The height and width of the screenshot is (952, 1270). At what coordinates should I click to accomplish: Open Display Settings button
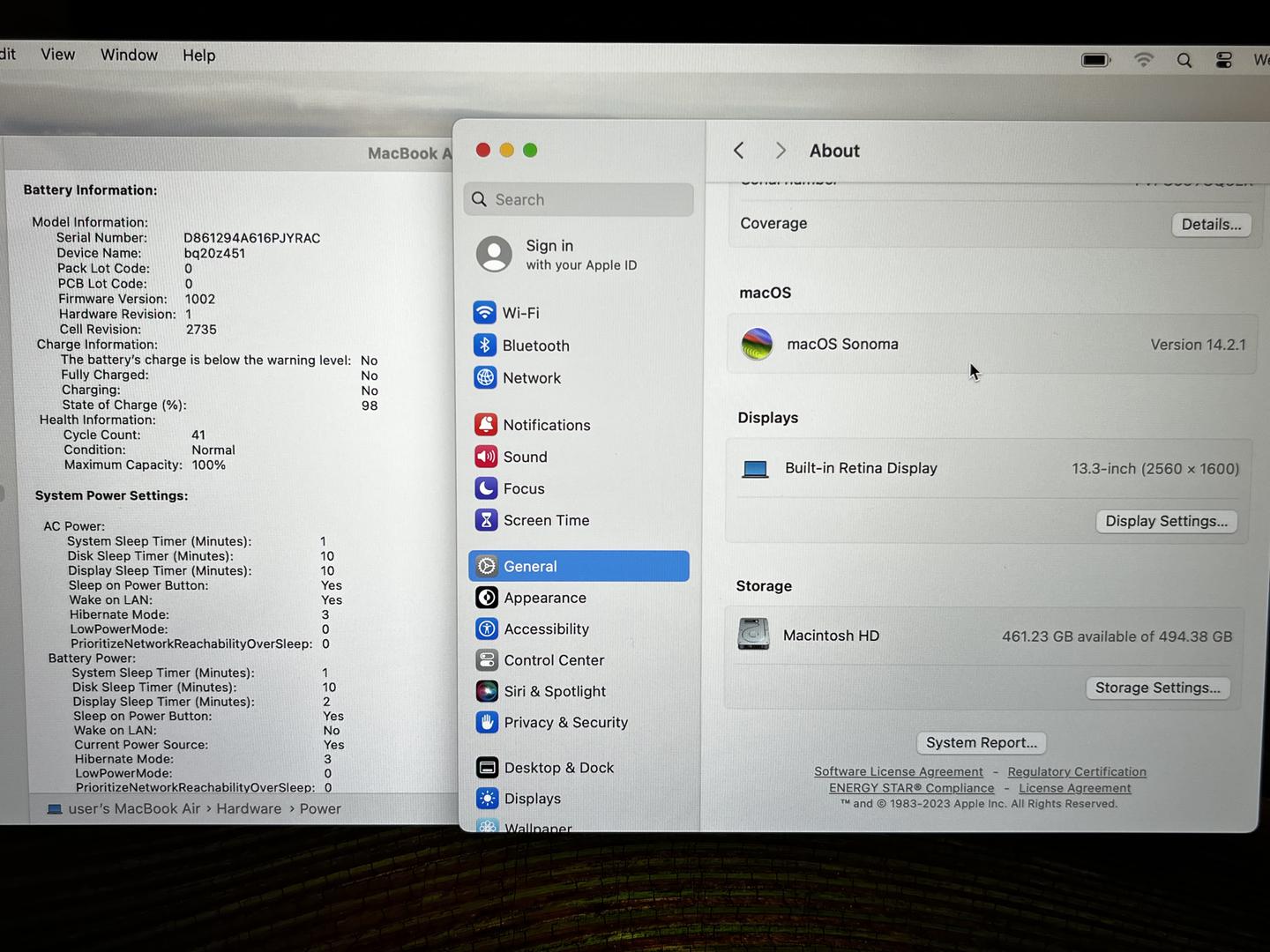pos(1167,521)
